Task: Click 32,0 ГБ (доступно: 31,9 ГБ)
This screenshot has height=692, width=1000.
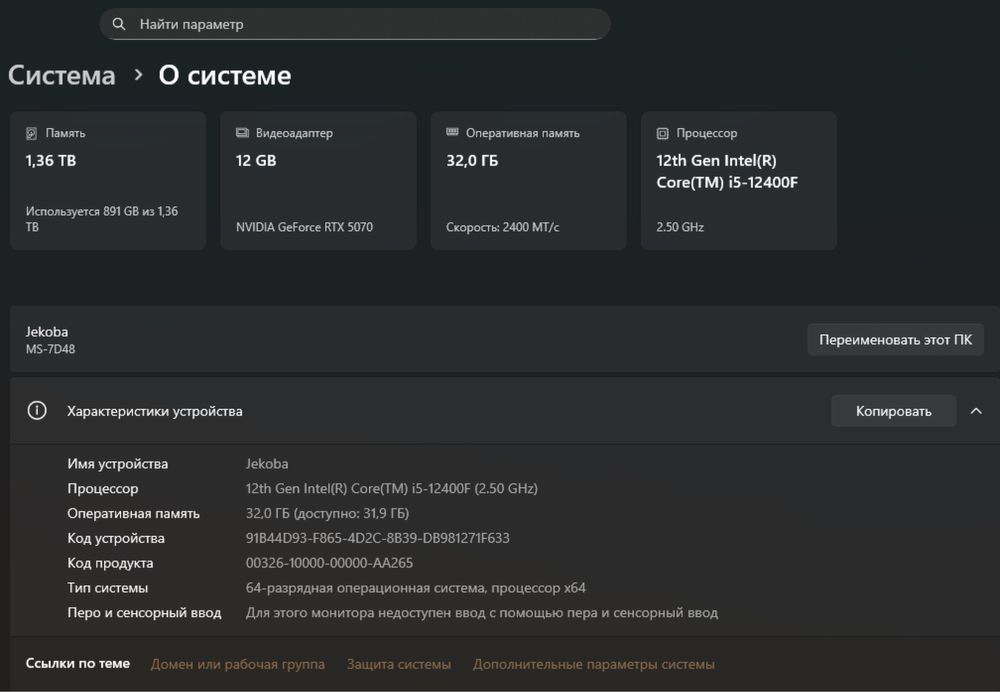Action: click(x=327, y=513)
